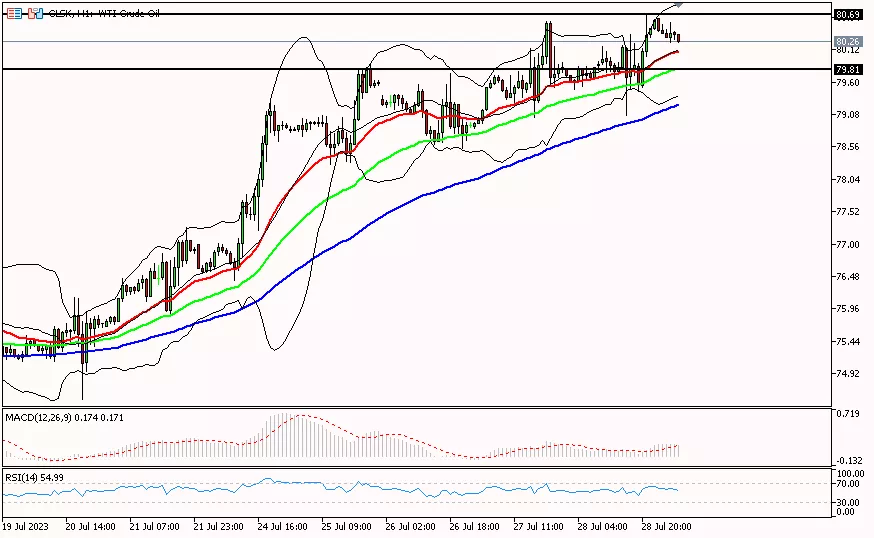Screen dimensions: 874x538
Task: Click the 20 Jul 14:00 time label
Action: click(90, 526)
